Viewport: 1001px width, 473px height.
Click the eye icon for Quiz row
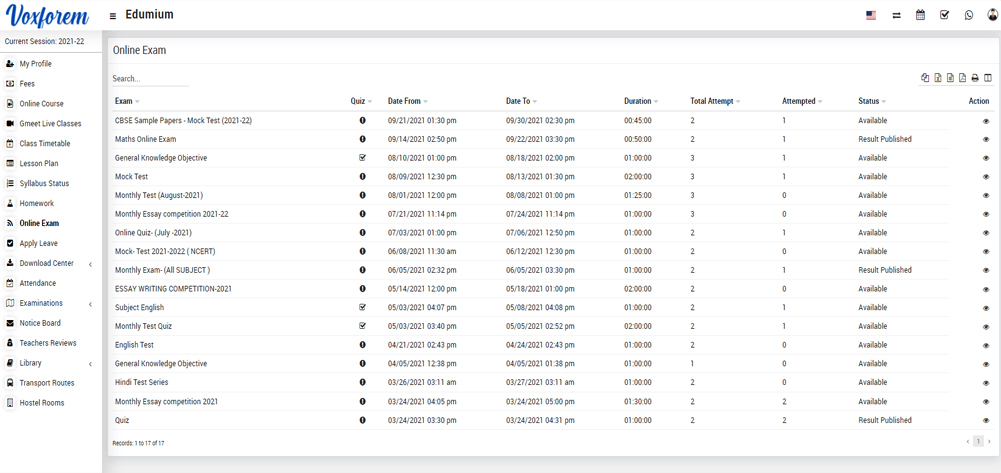pyautogui.click(x=985, y=421)
